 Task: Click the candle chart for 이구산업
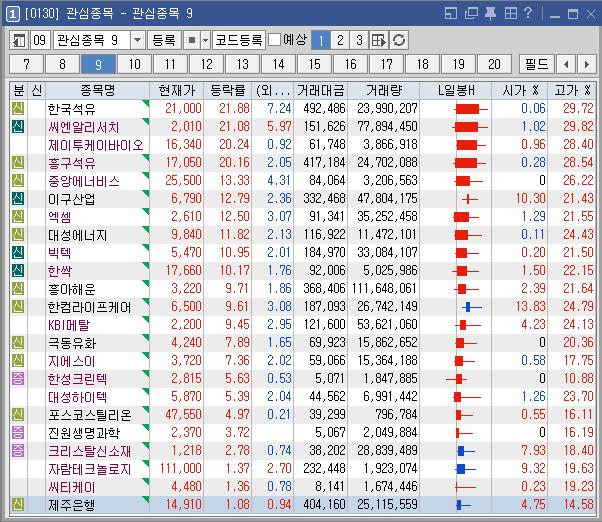pos(469,199)
